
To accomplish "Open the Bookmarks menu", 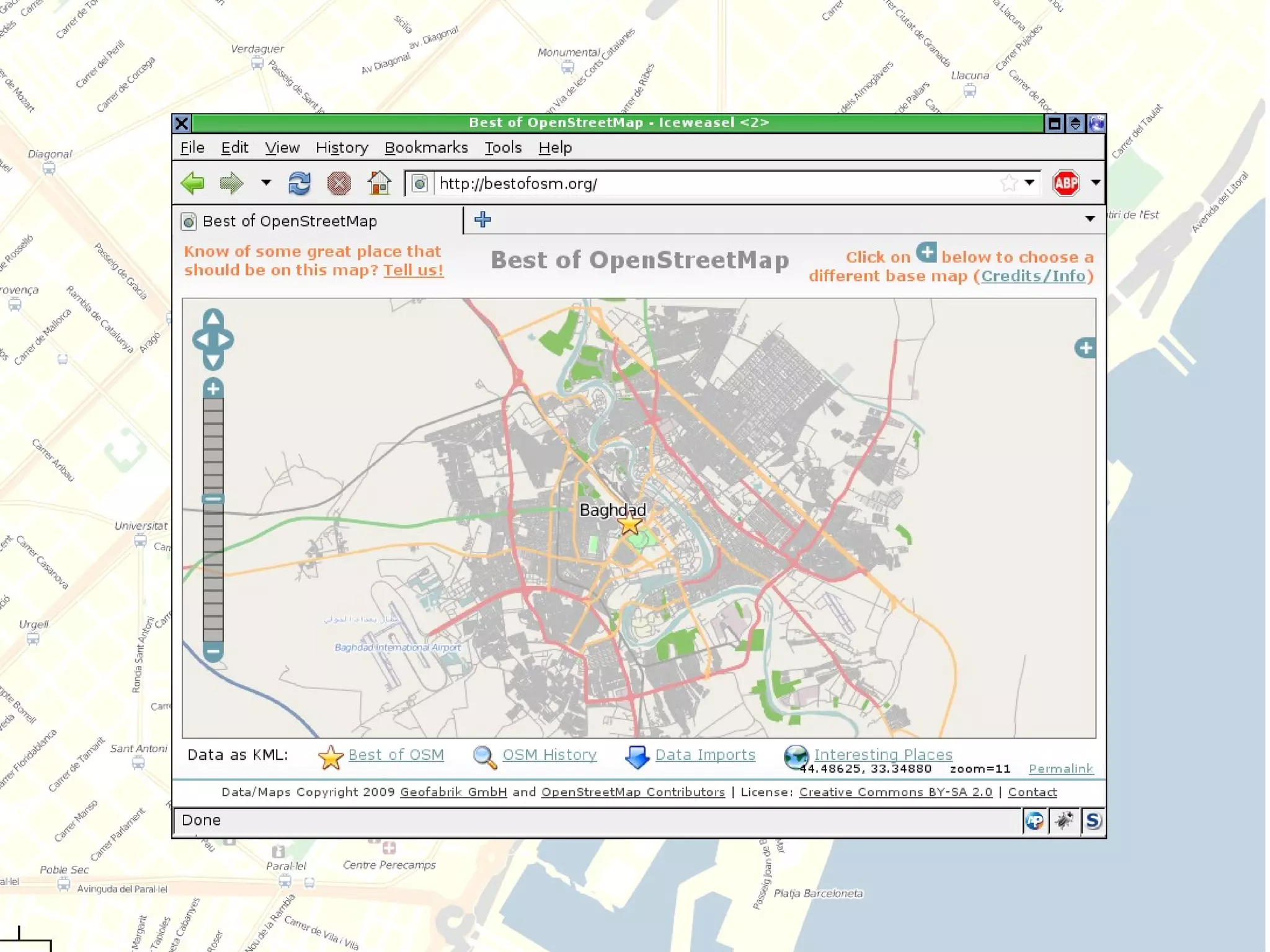I will tap(426, 148).
